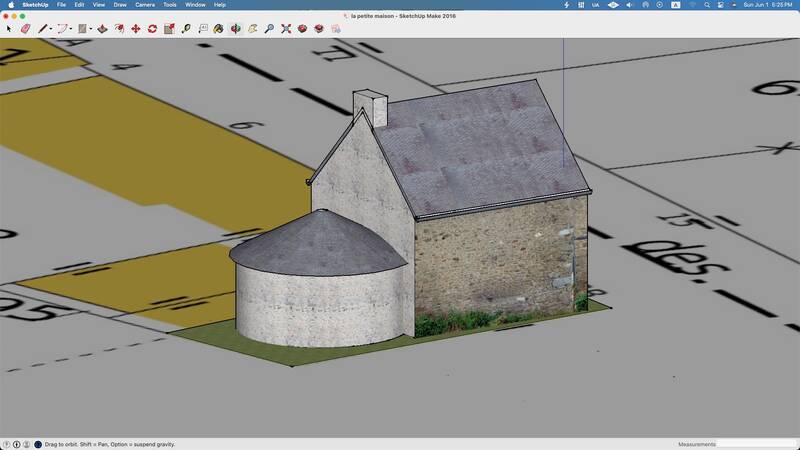This screenshot has height=450, width=800.
Task: Activate the Text label tool
Action: (x=203, y=29)
